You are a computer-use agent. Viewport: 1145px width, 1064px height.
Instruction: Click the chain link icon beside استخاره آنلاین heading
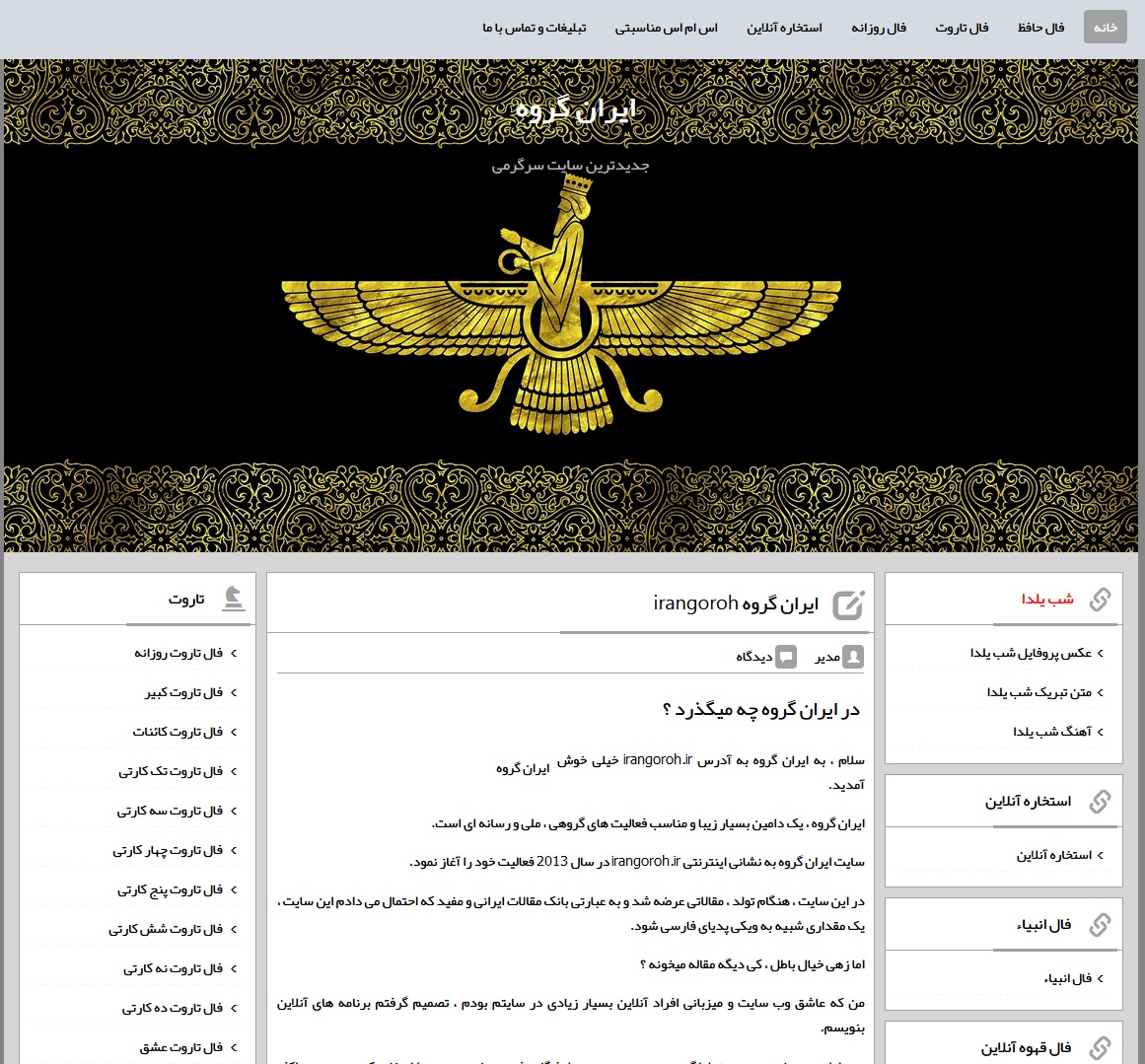1100,802
